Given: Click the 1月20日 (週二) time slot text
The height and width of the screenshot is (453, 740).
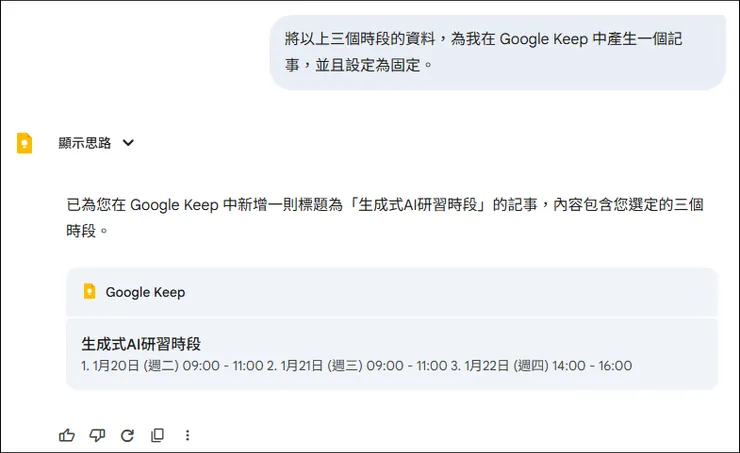Looking at the screenshot, I should coord(172,366).
